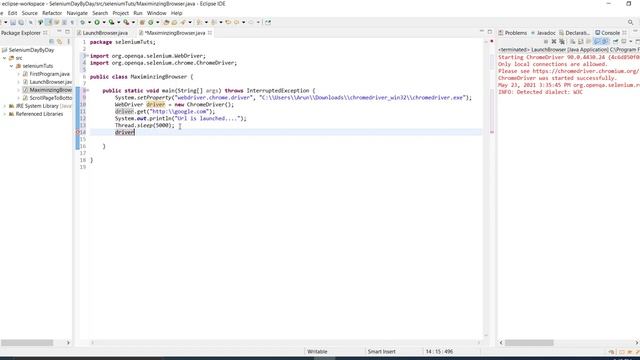Image resolution: width=640 pixels, height=360 pixels.
Task: Collapse the seleniumTuts package node
Action: point(11,66)
